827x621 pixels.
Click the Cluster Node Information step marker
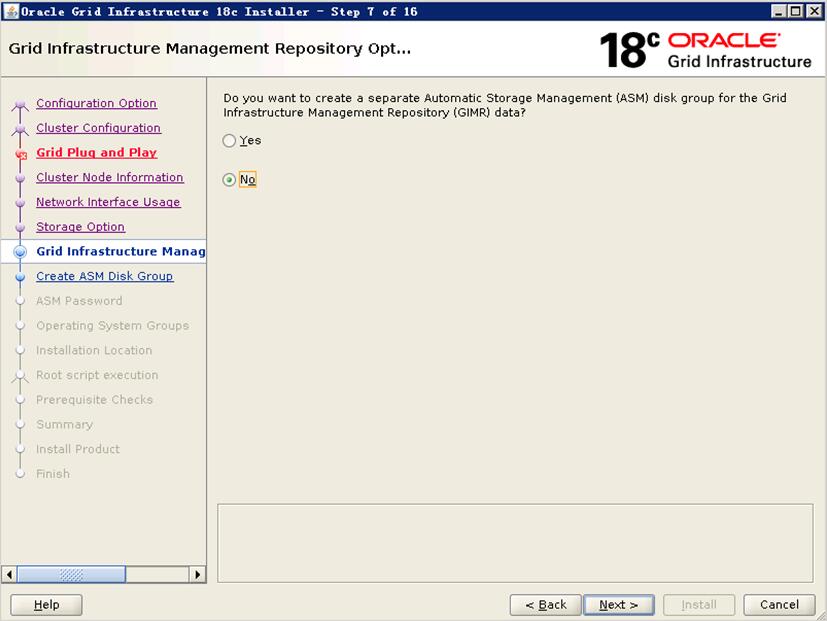[x=20, y=178]
